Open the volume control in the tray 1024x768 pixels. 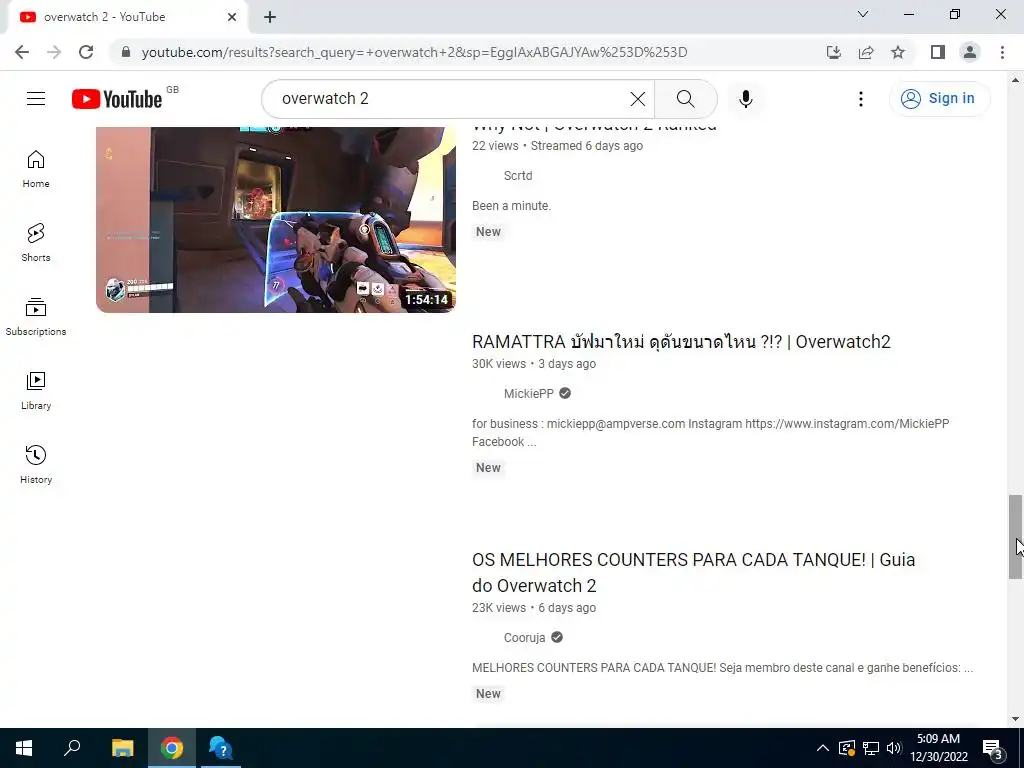894,748
